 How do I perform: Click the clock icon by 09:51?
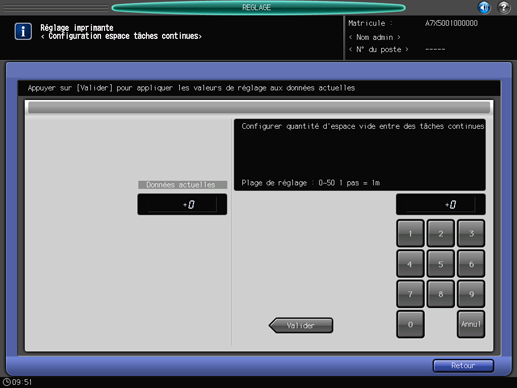(6, 382)
